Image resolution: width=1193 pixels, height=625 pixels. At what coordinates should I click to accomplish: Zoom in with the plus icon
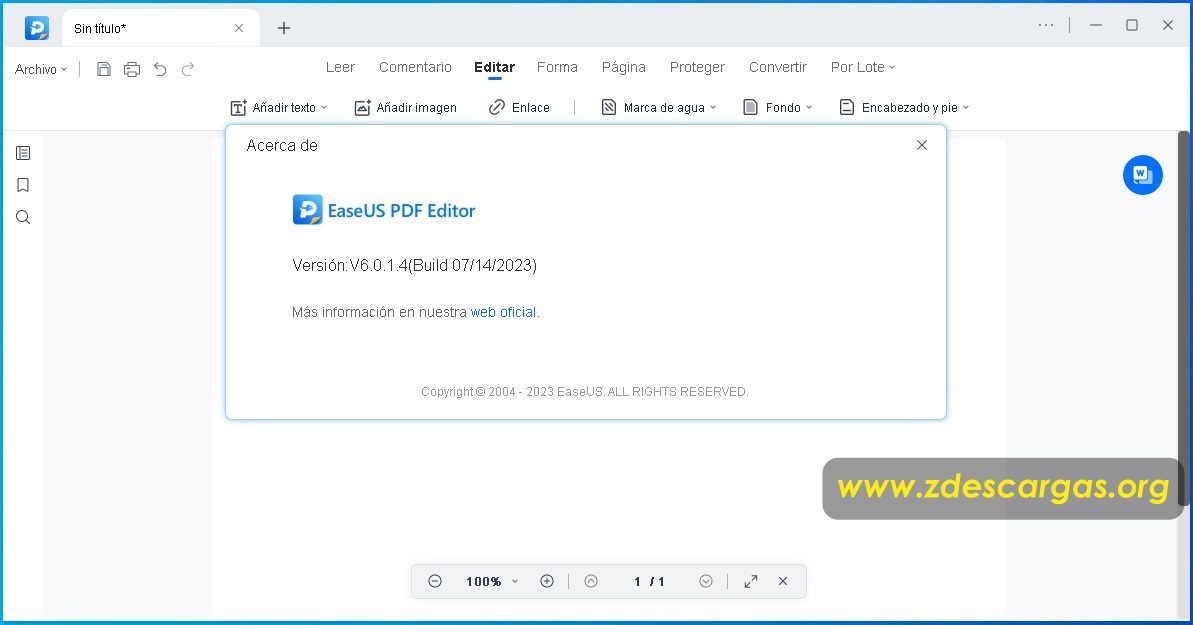point(546,581)
